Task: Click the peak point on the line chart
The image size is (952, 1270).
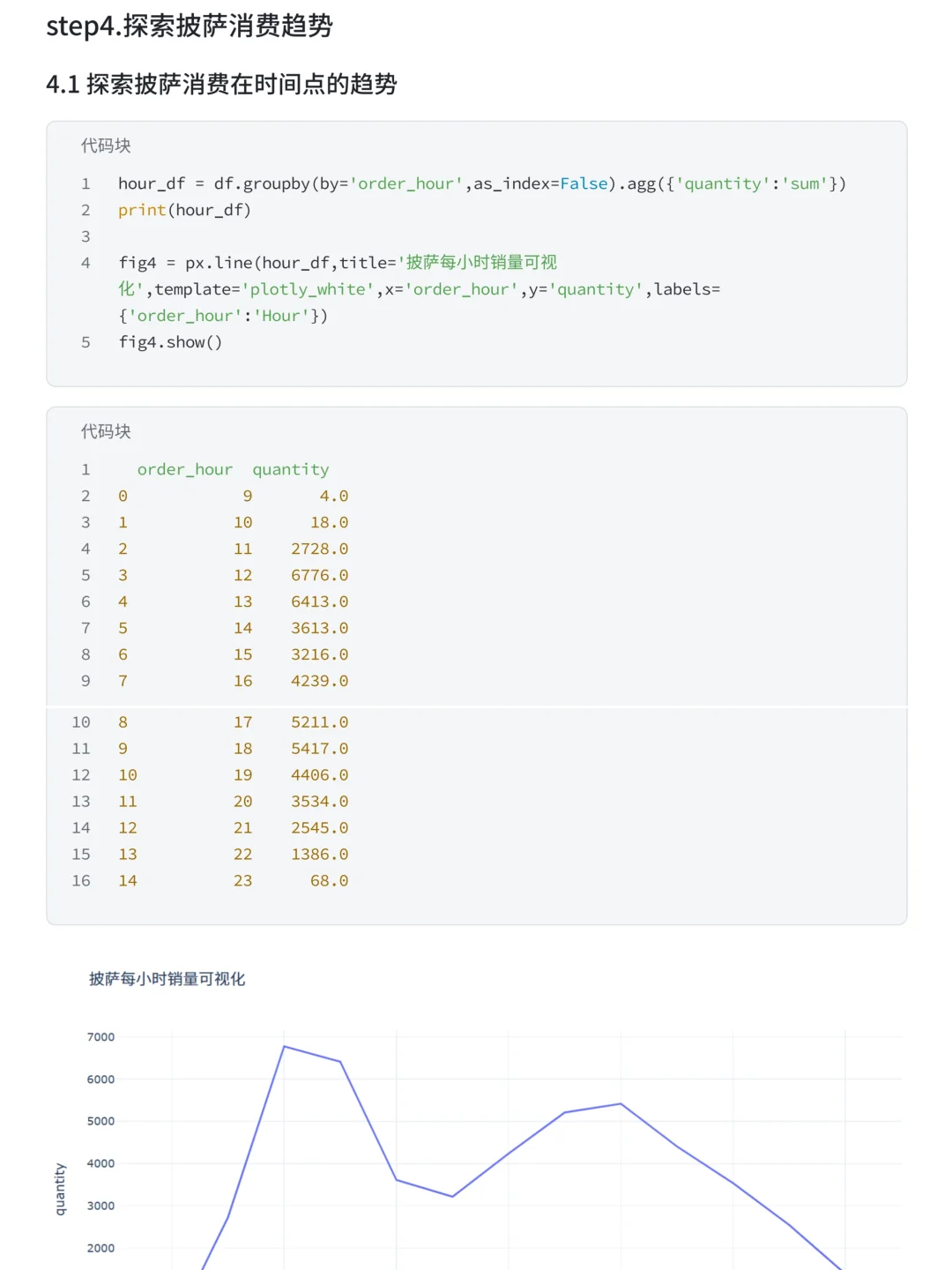Action: tap(284, 1046)
